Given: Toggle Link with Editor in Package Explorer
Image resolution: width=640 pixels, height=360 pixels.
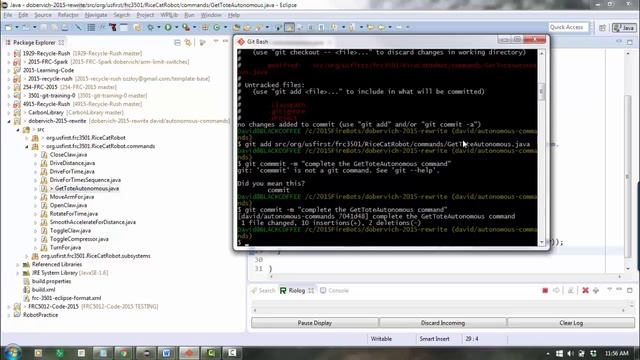Looking at the screenshot, I should point(188,42).
